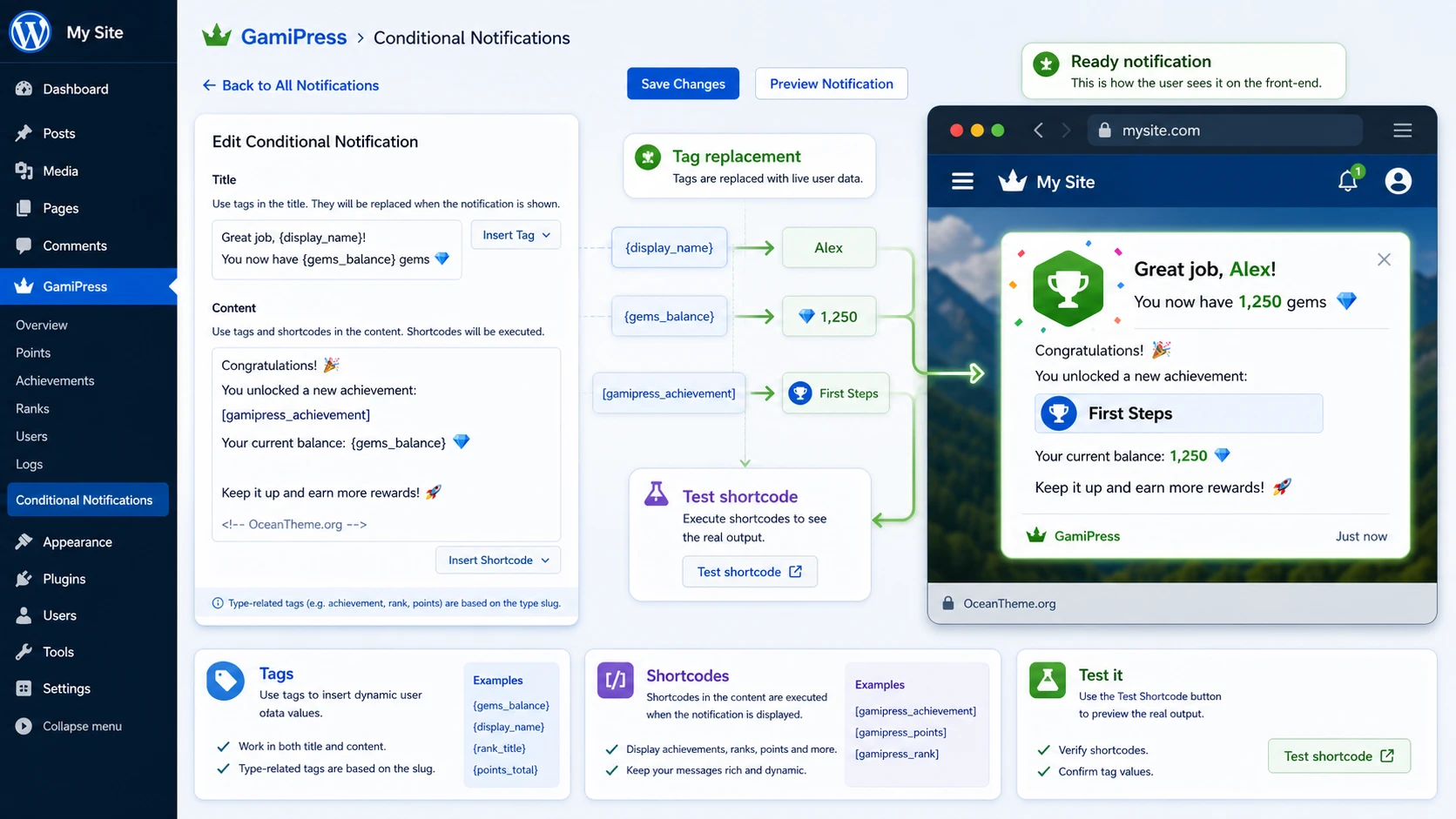1456x819 pixels.
Task: Click the Content text area
Action: 387,444
